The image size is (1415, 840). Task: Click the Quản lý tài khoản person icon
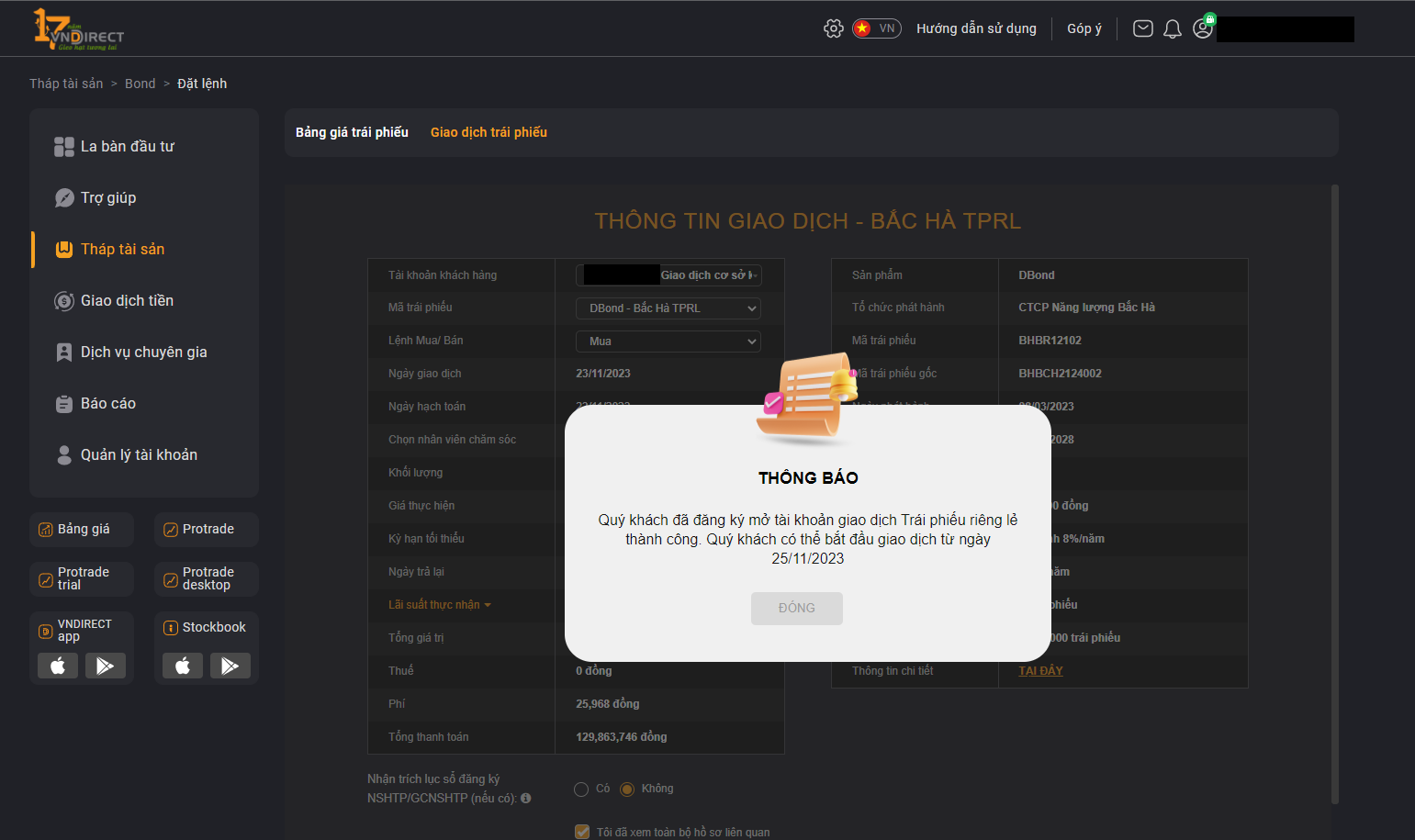(x=64, y=455)
